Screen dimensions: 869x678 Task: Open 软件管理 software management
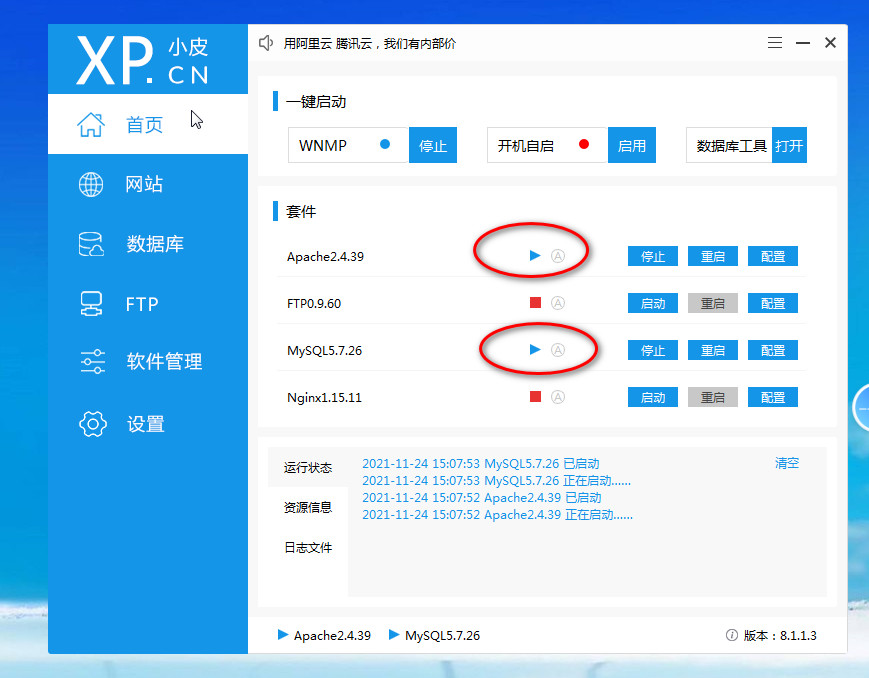(147, 361)
